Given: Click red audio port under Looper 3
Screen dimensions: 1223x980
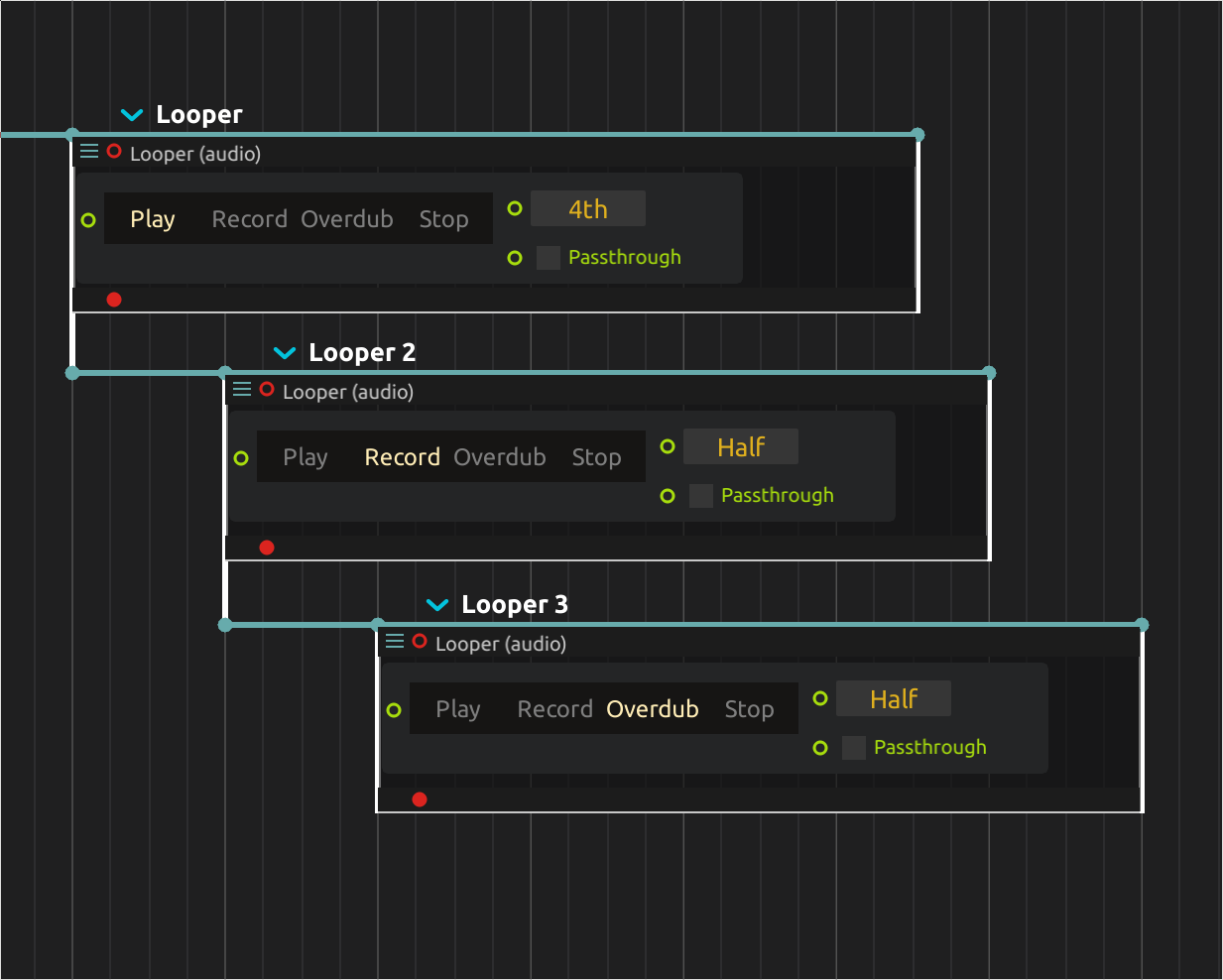Looking at the screenshot, I should [x=420, y=799].
